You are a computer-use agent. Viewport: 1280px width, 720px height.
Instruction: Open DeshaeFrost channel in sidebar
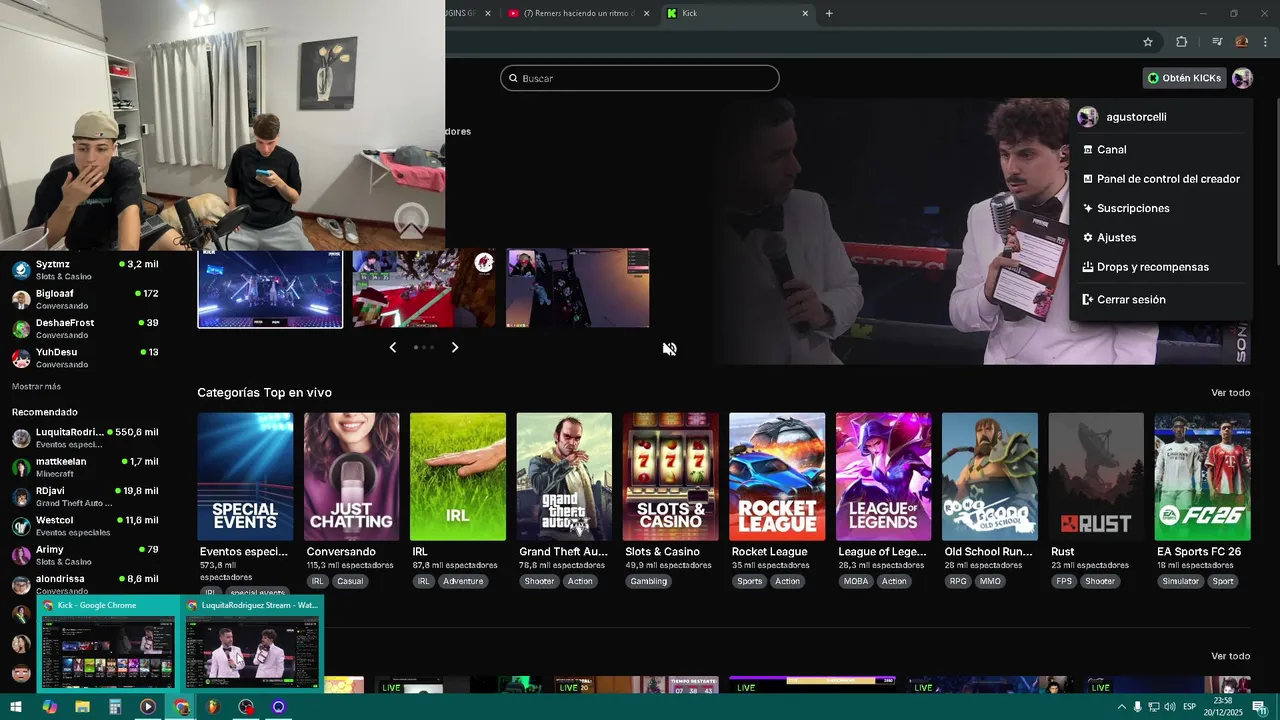pos(85,328)
